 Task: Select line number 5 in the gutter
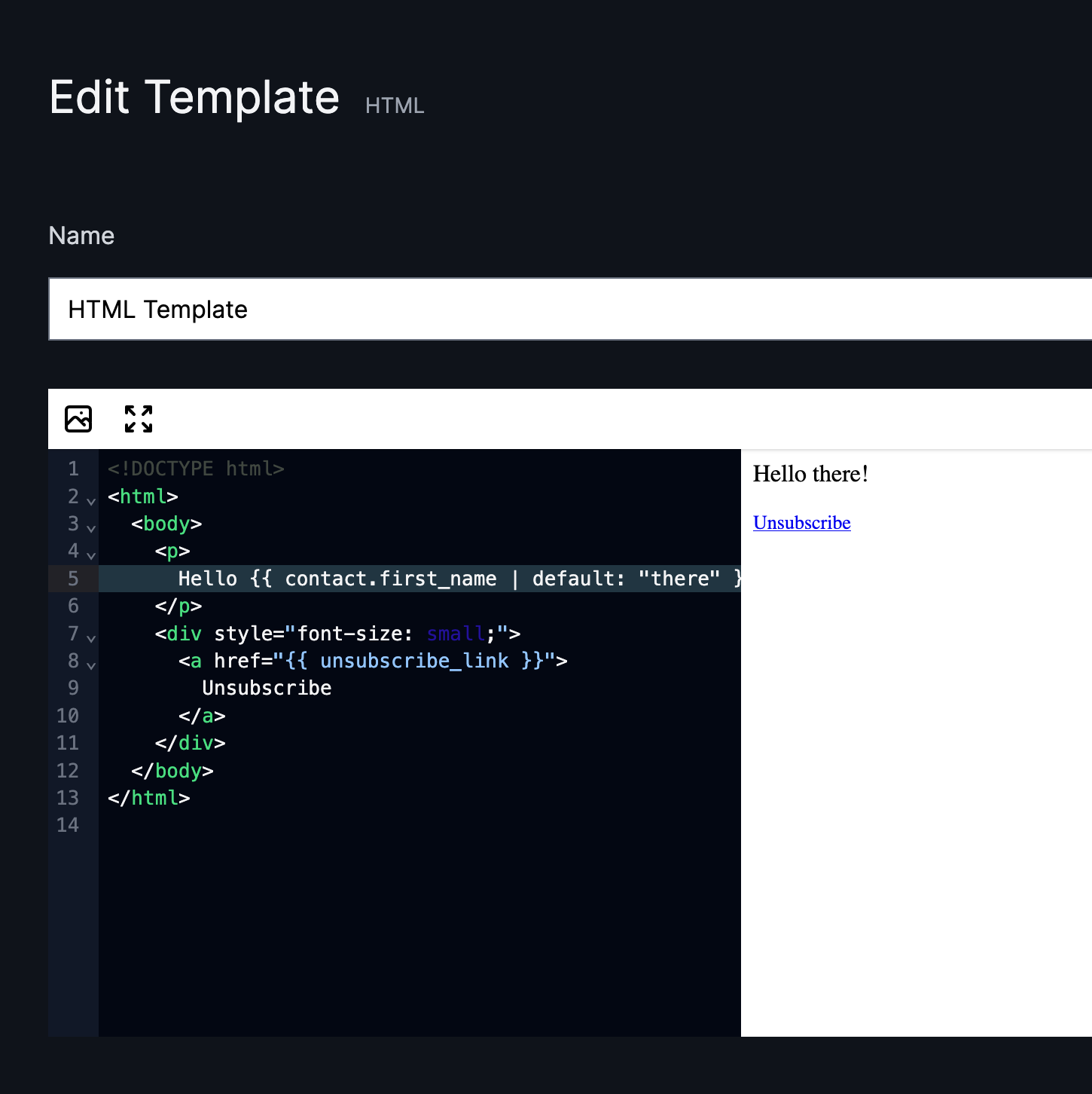73,579
